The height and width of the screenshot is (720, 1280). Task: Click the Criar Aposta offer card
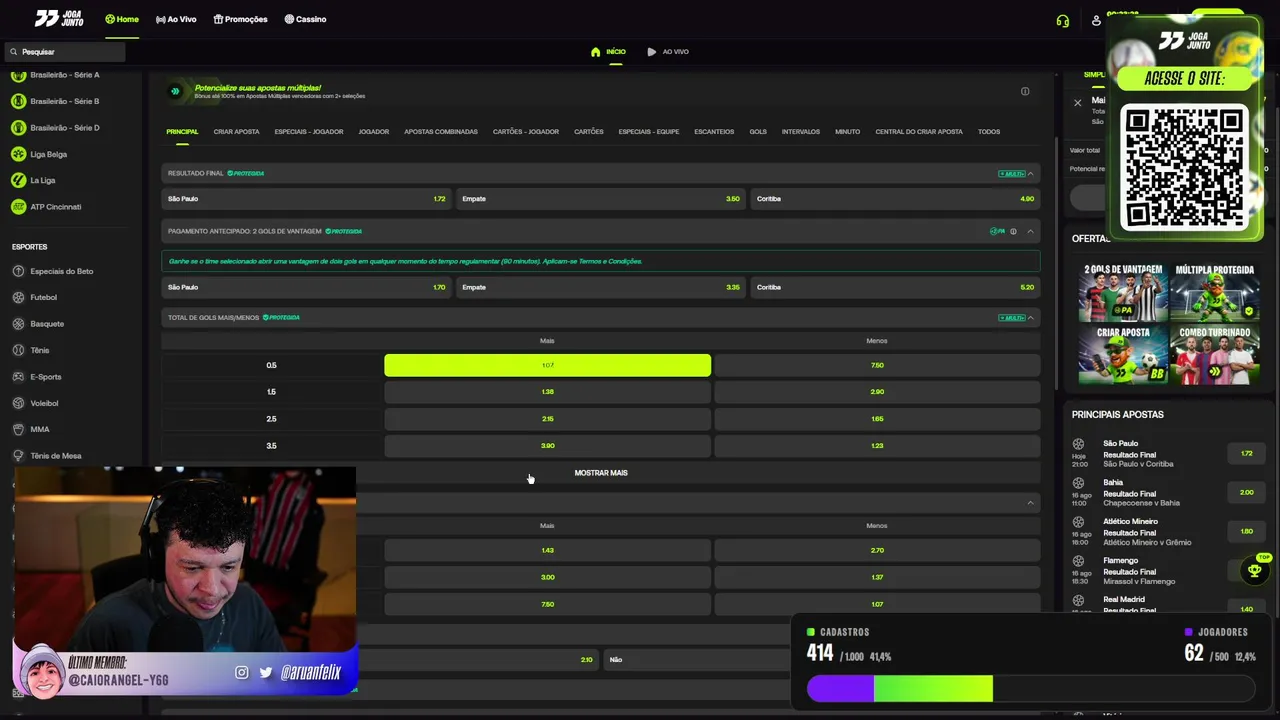point(1123,356)
